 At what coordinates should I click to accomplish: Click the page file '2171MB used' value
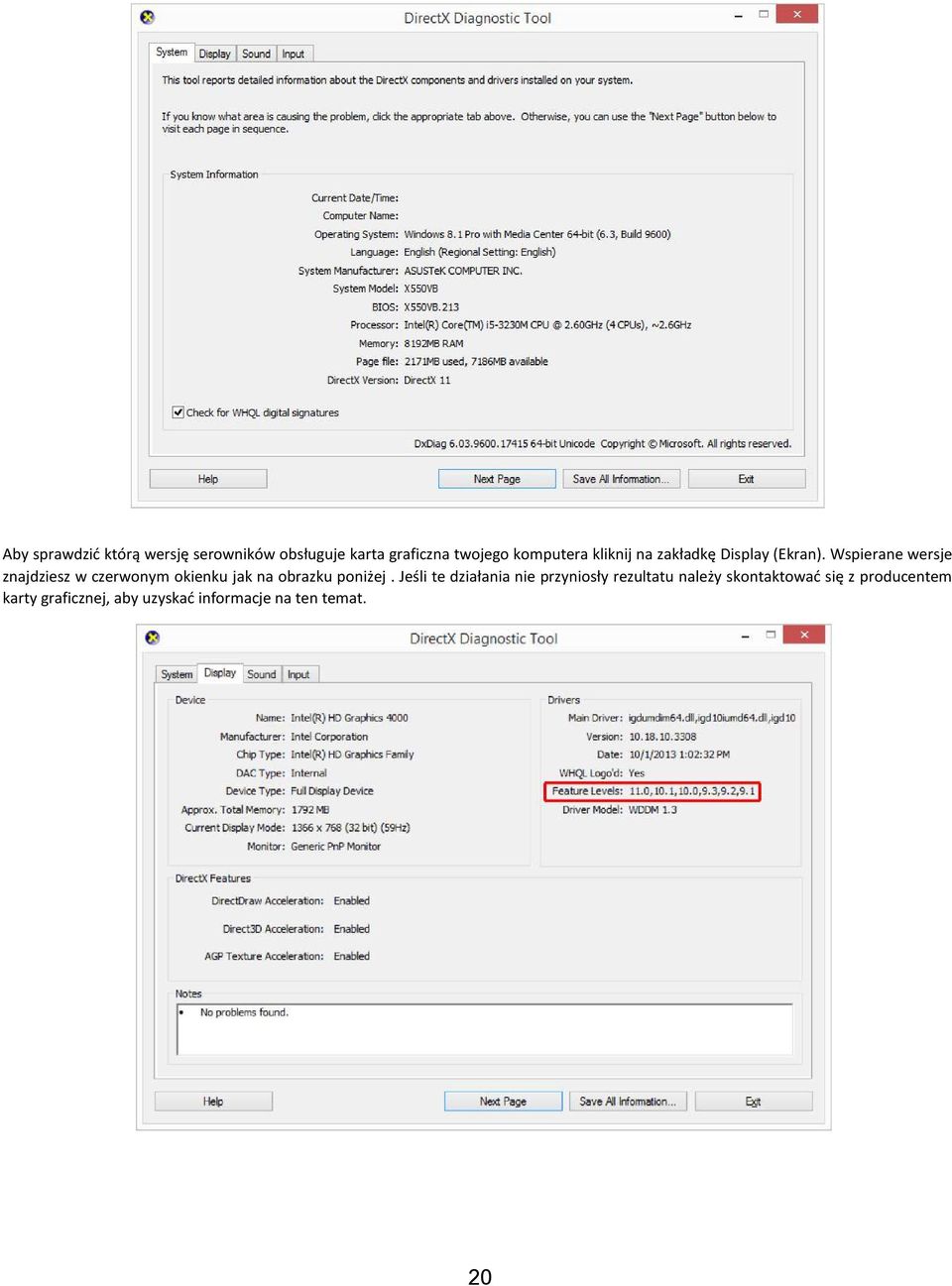(476, 362)
